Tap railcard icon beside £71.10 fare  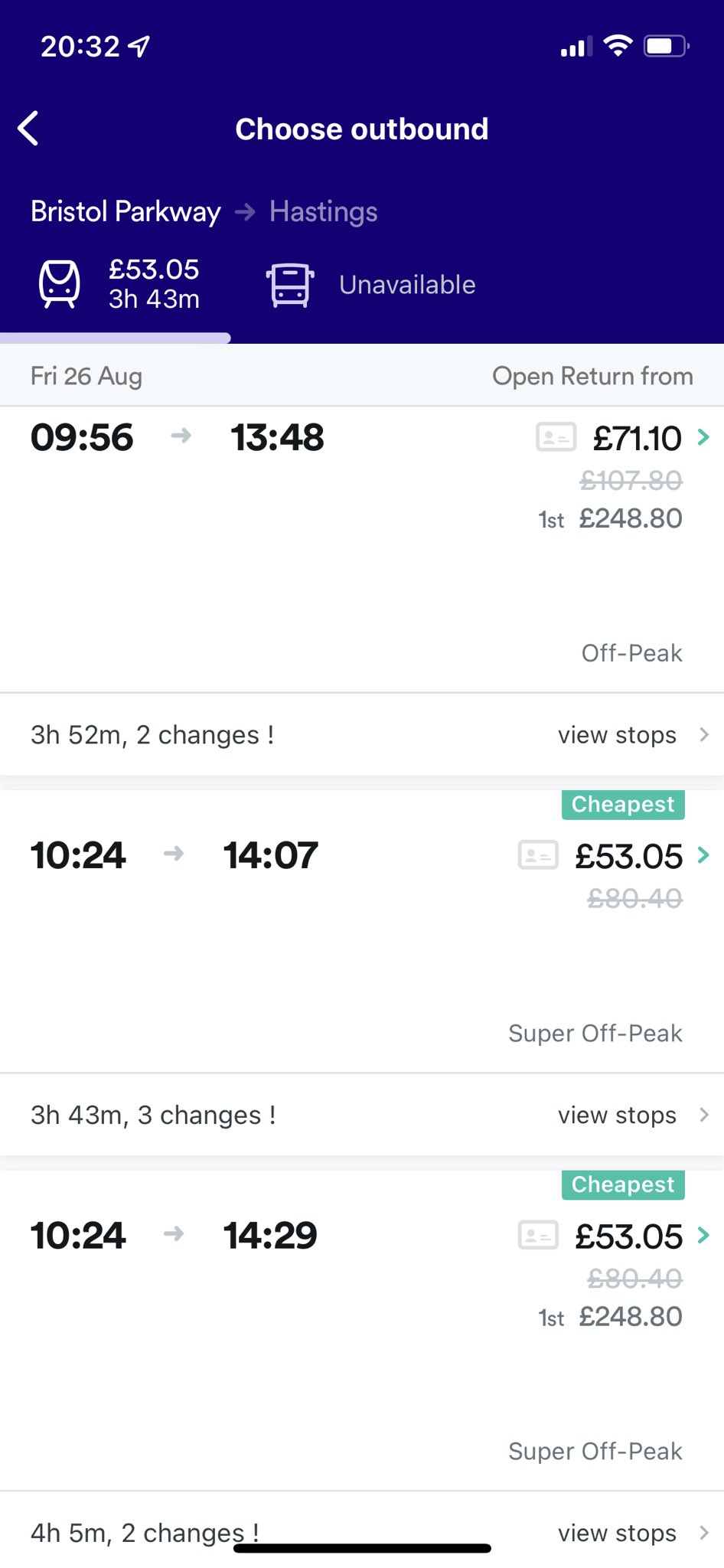pos(556,437)
